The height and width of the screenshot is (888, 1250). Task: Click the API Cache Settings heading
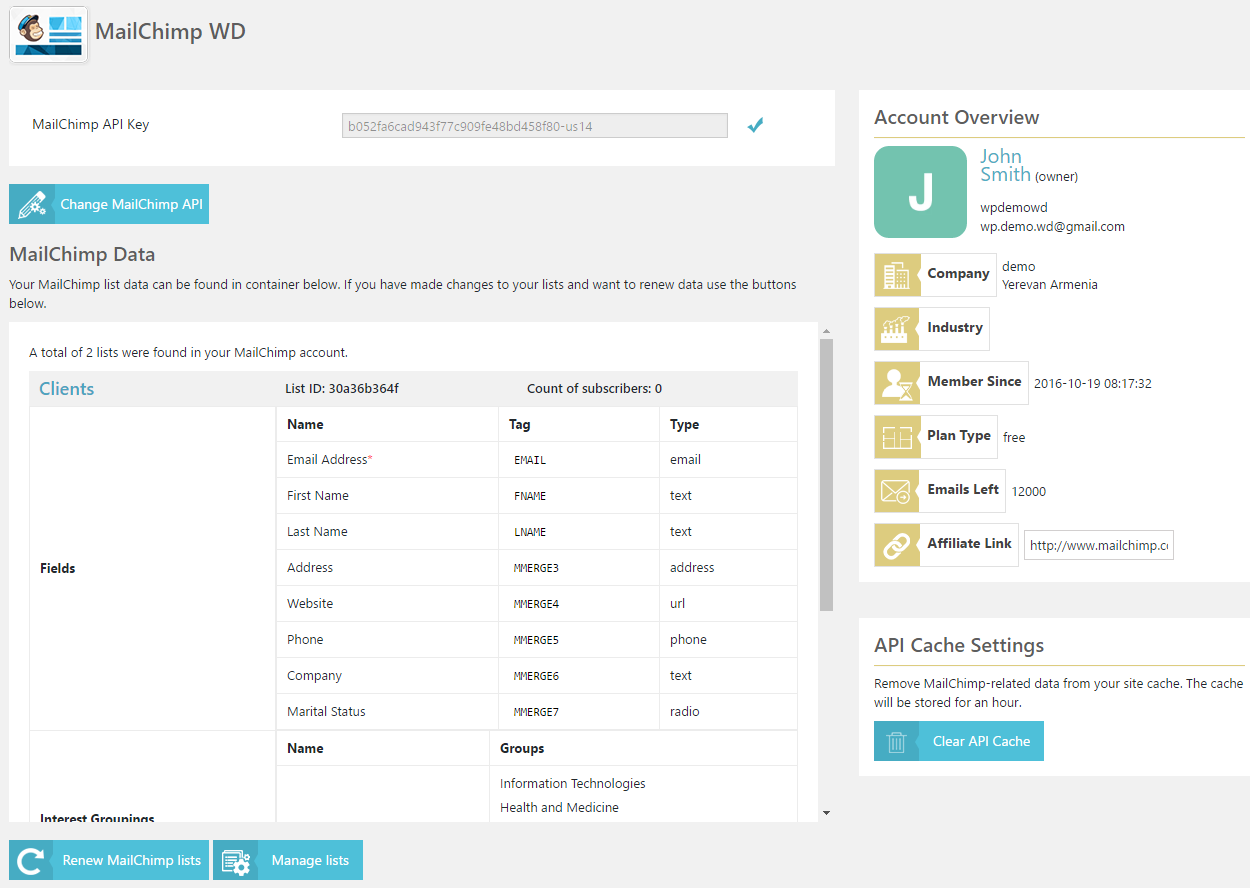(x=959, y=646)
